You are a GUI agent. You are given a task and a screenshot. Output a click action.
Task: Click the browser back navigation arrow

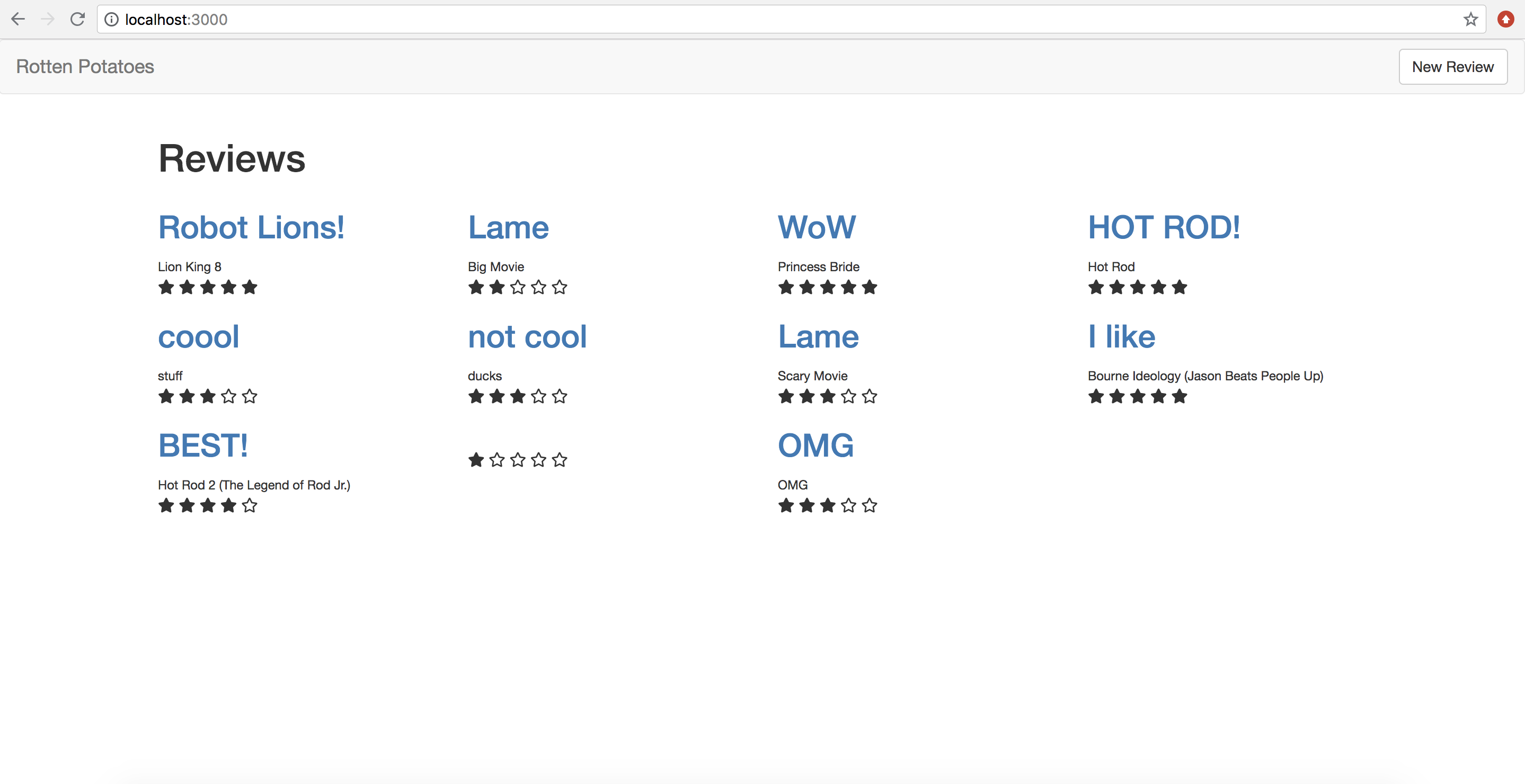18,19
